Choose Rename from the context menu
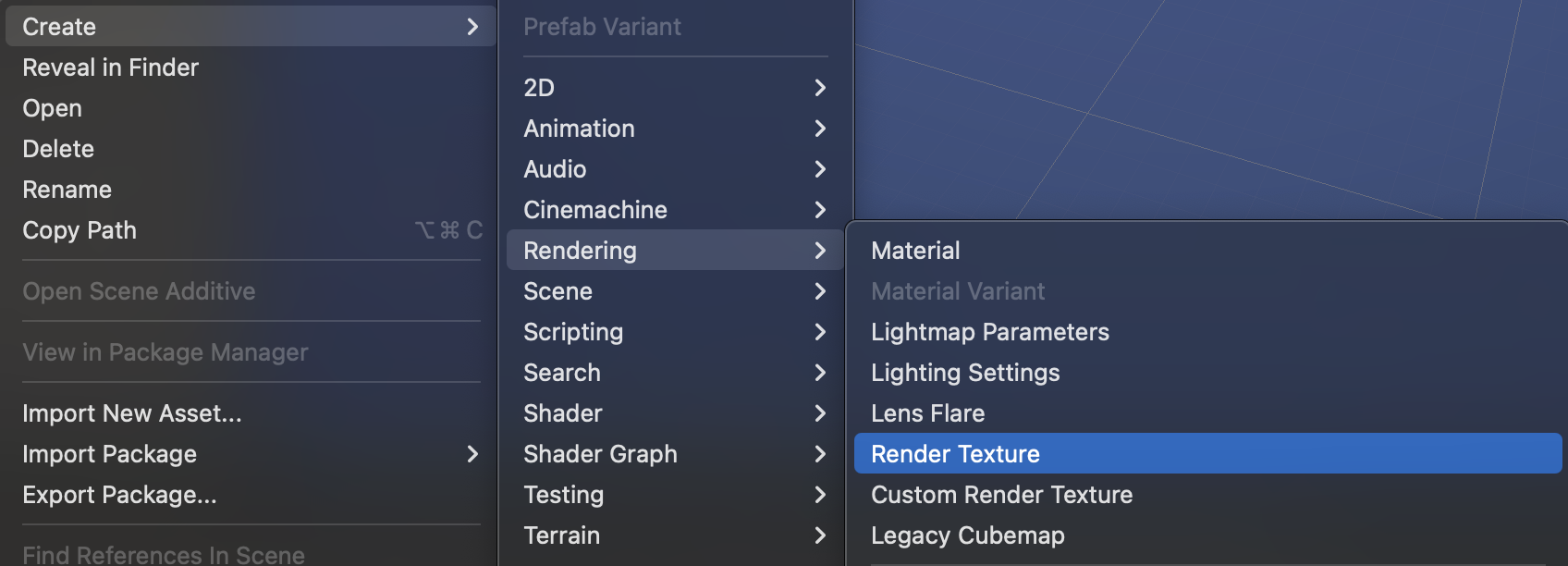The image size is (1568, 566). (67, 189)
